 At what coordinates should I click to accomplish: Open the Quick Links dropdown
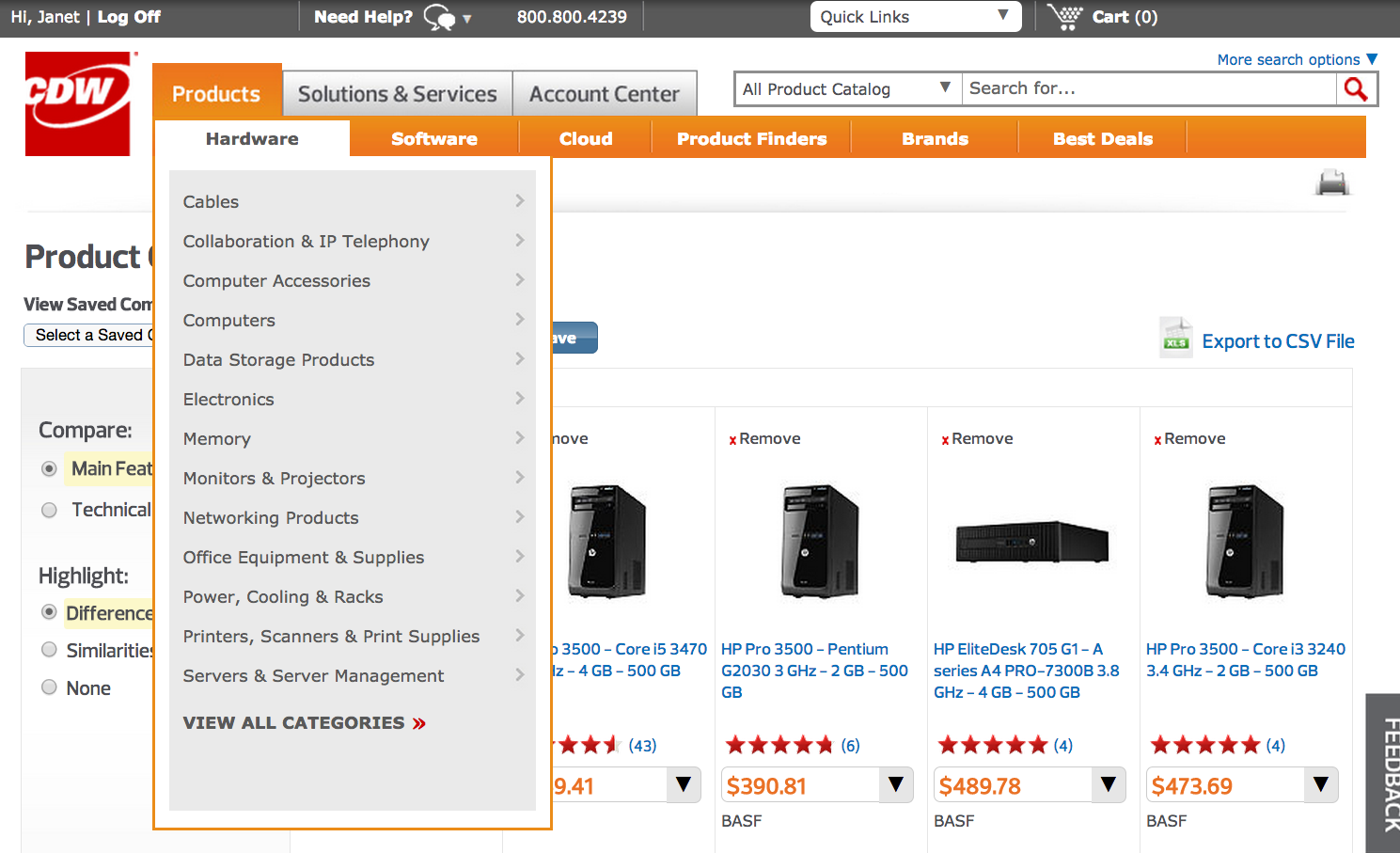(x=916, y=17)
